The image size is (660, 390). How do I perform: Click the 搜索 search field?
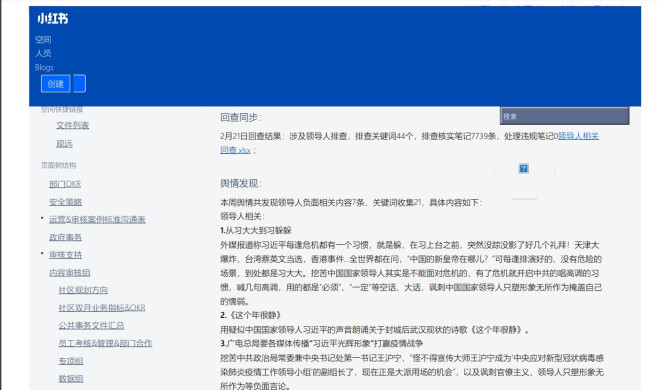click(x=564, y=116)
